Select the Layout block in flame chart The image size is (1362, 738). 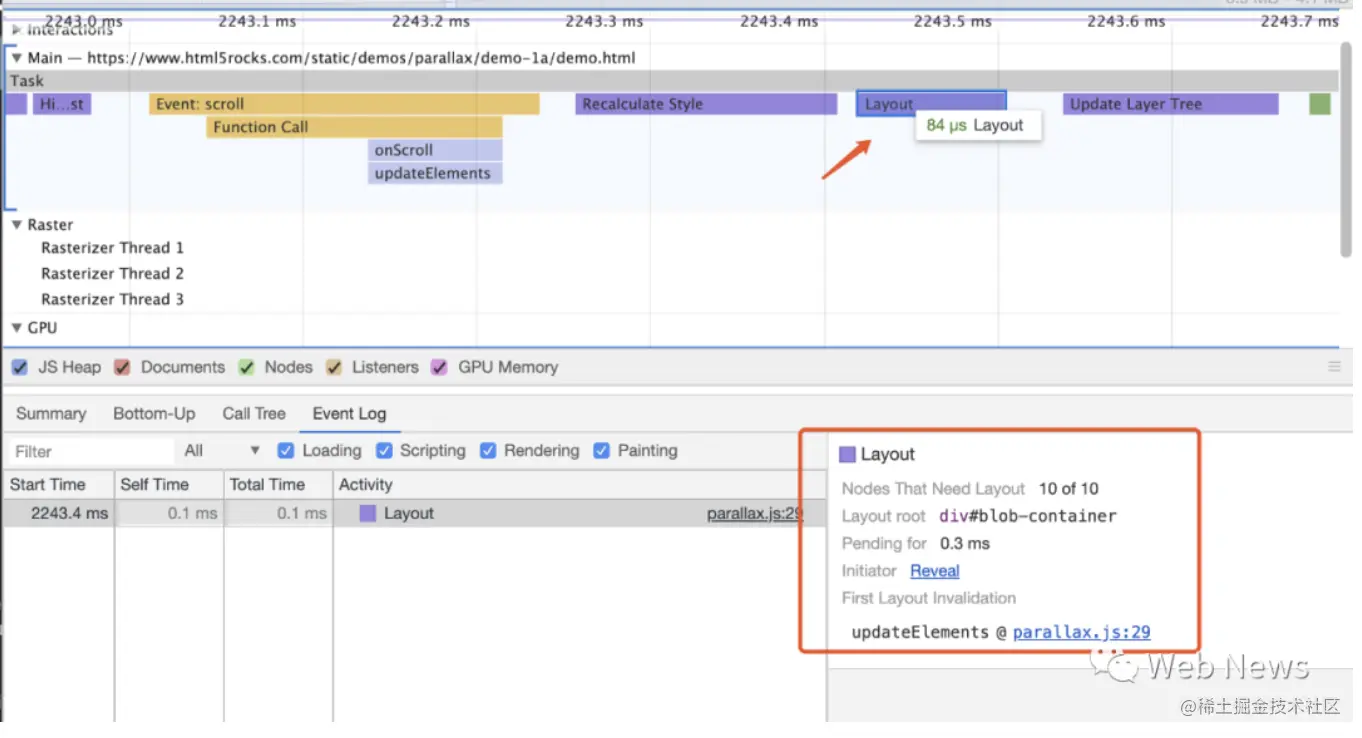(x=931, y=104)
